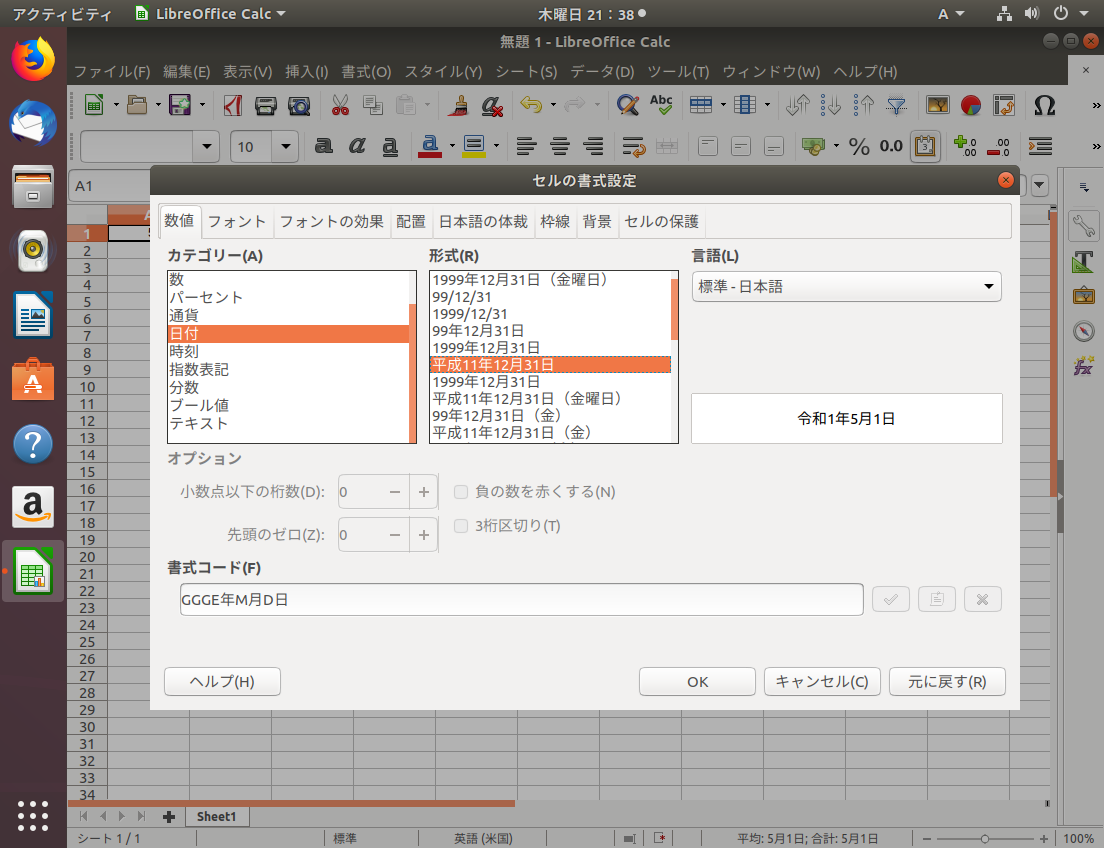Image resolution: width=1104 pixels, height=848 pixels.
Task: Click the キャンセル button
Action: tap(822, 682)
